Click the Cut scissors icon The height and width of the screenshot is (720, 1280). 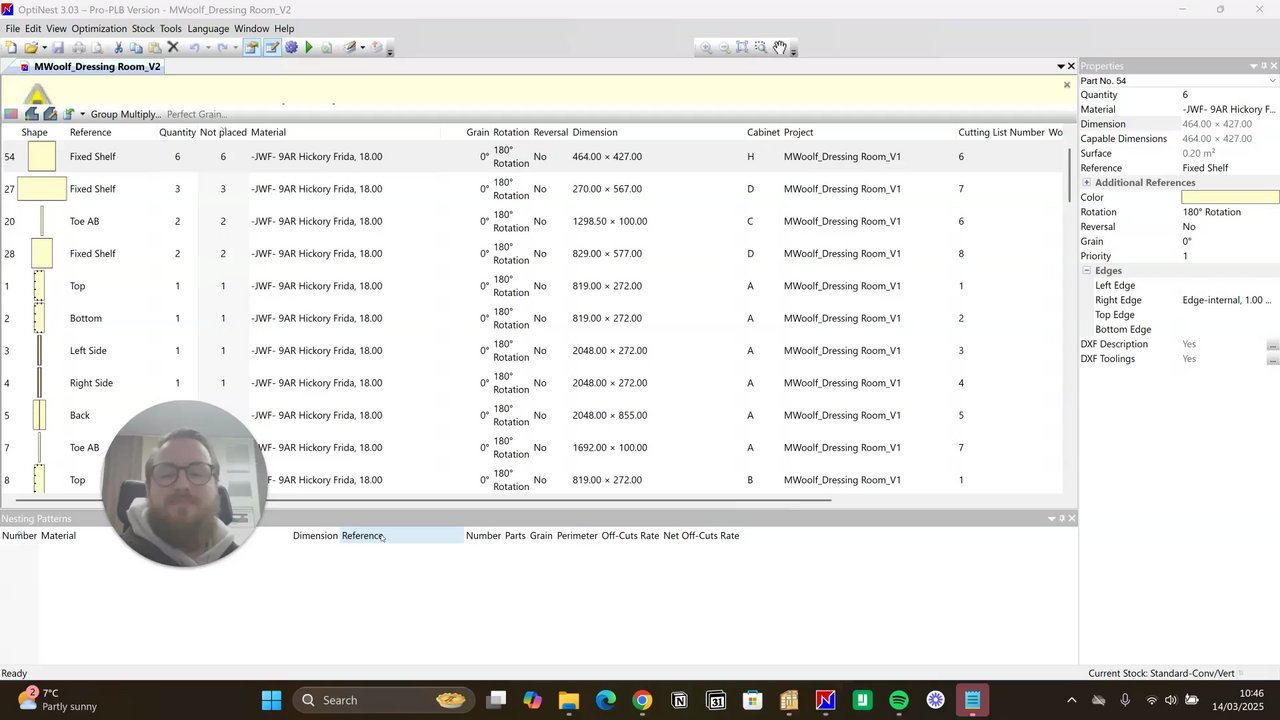point(118,47)
